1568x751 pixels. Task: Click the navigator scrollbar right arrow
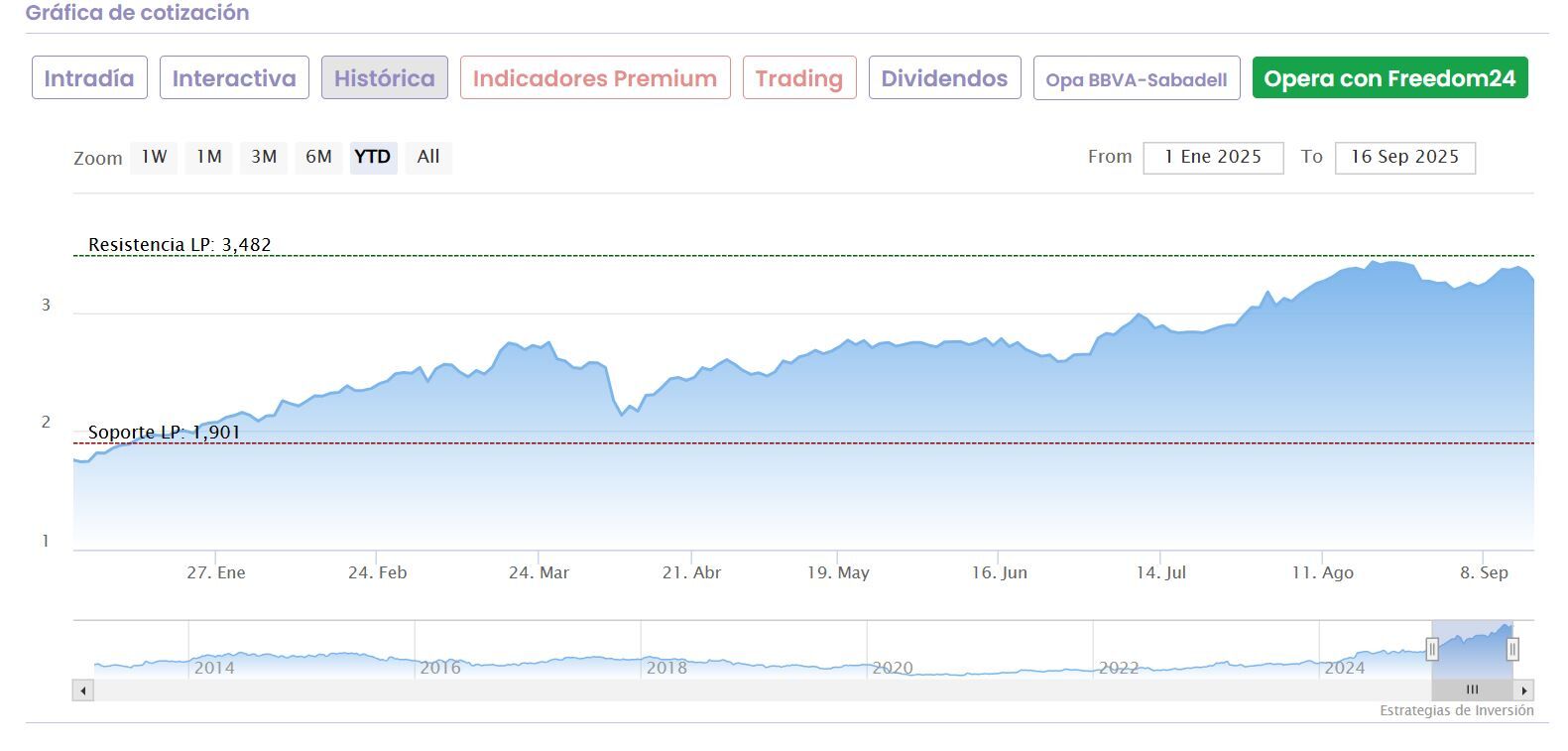click(1524, 690)
